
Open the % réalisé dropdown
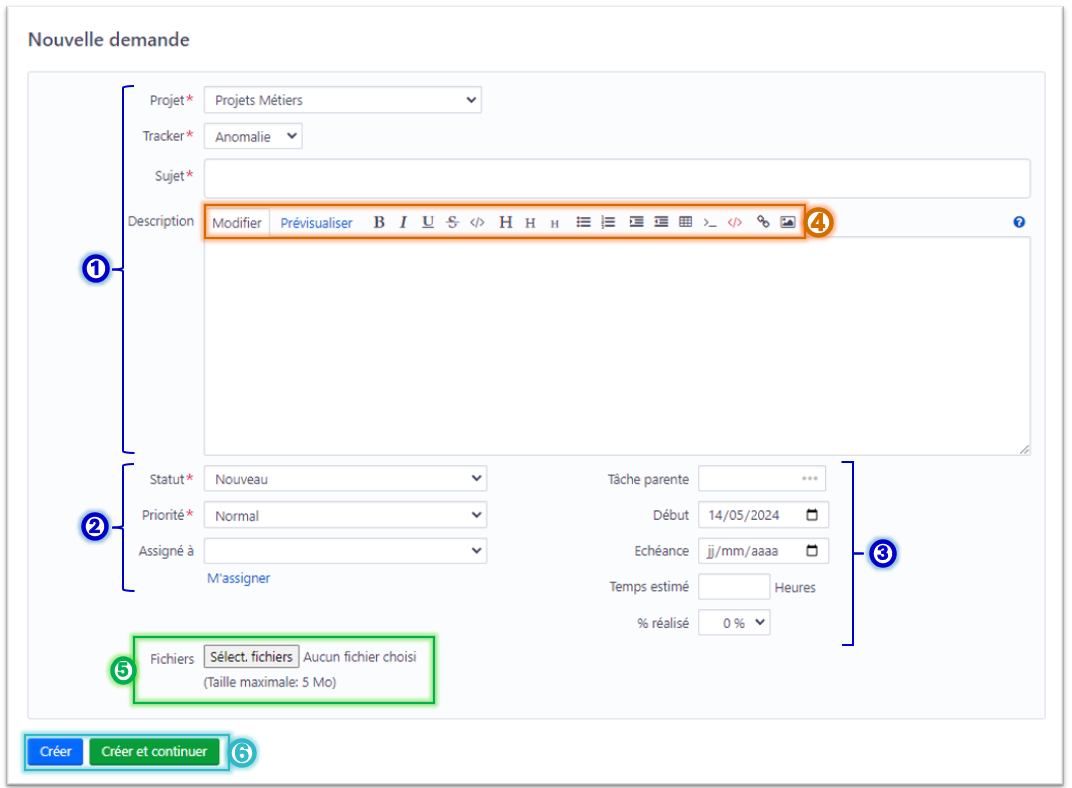coord(740,622)
